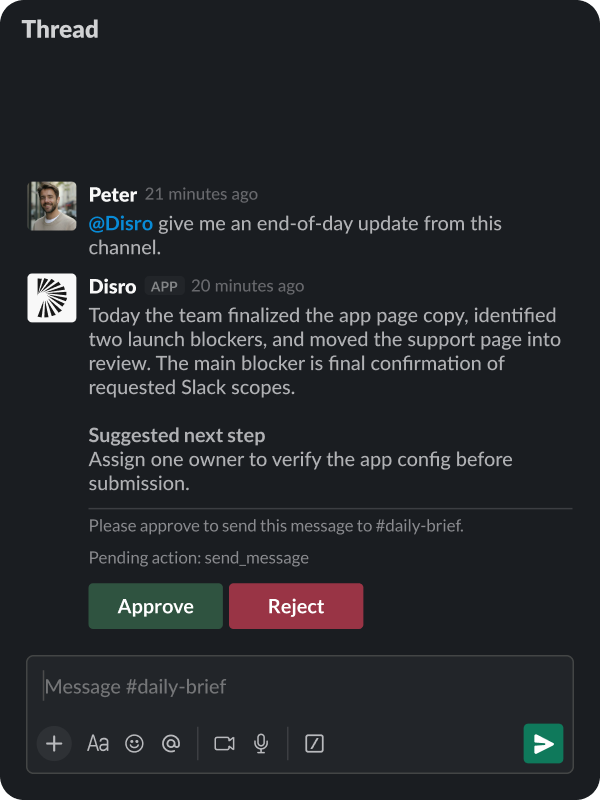The width and height of the screenshot is (600, 800).
Task: Click the 'Please approve to send this message' note
Action: point(276,526)
